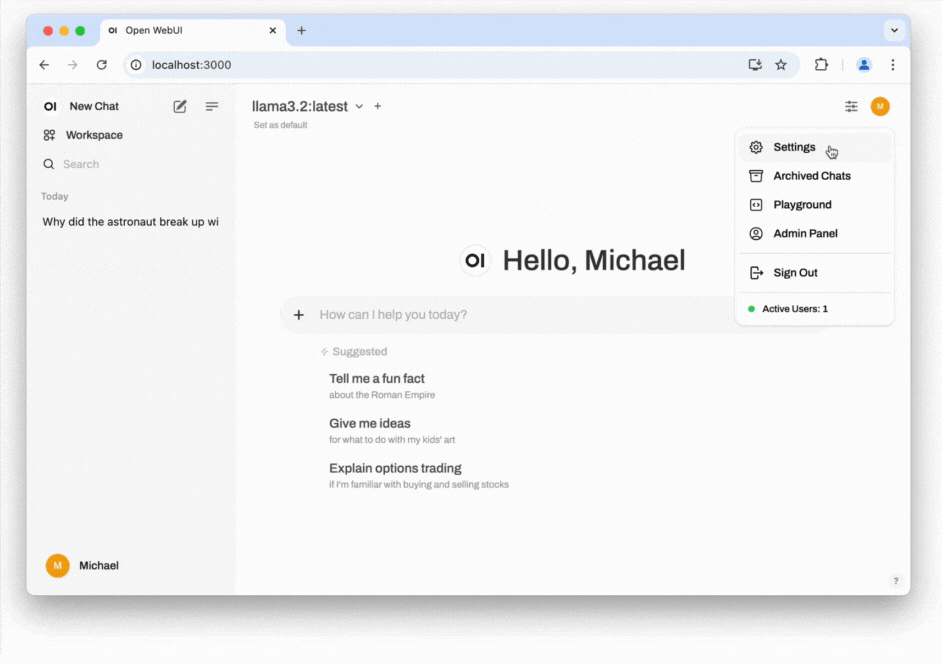The width and height of the screenshot is (942, 664).
Task: Open the account menu via the M avatar
Action: point(880,106)
